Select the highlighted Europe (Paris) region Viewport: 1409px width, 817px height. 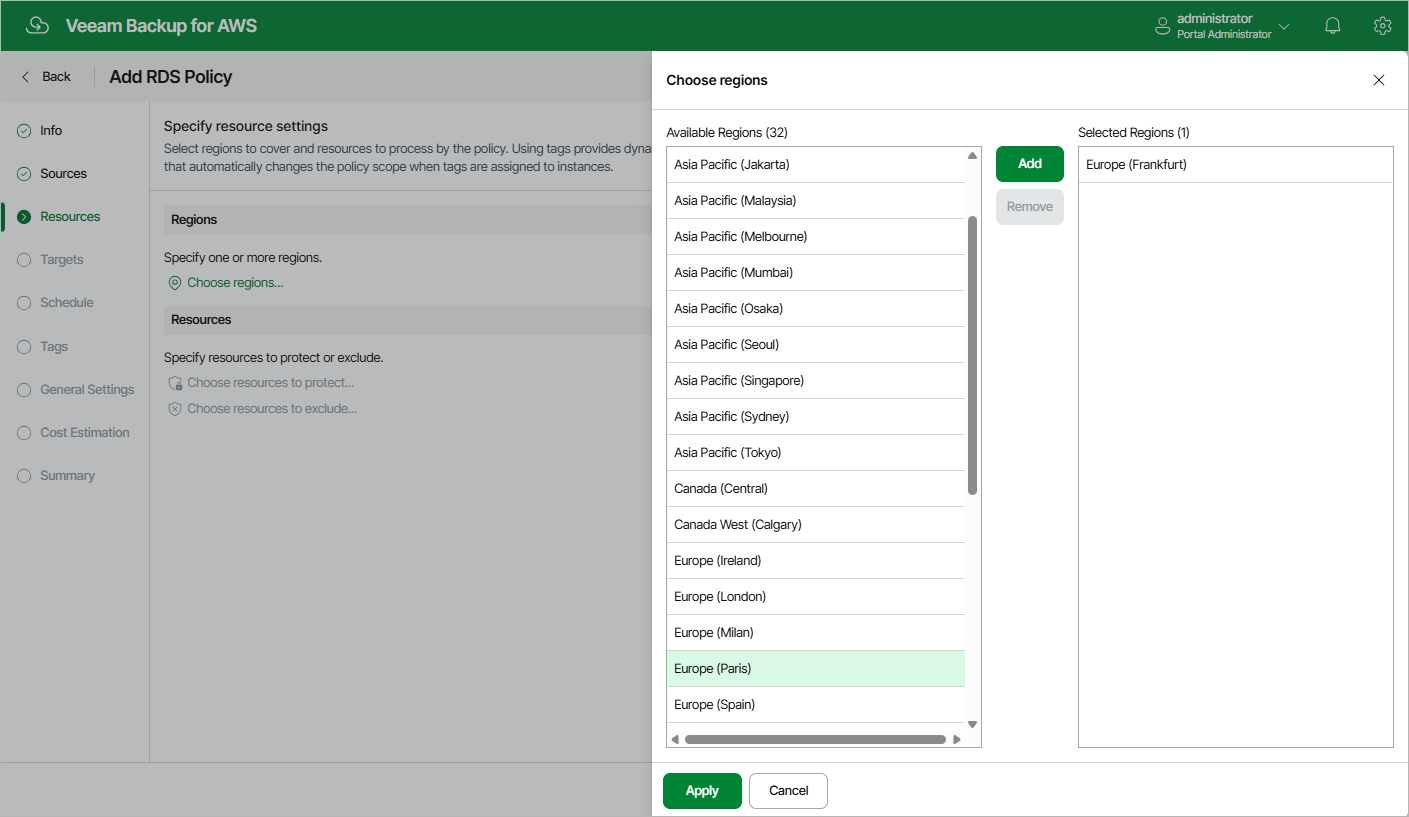click(x=816, y=669)
